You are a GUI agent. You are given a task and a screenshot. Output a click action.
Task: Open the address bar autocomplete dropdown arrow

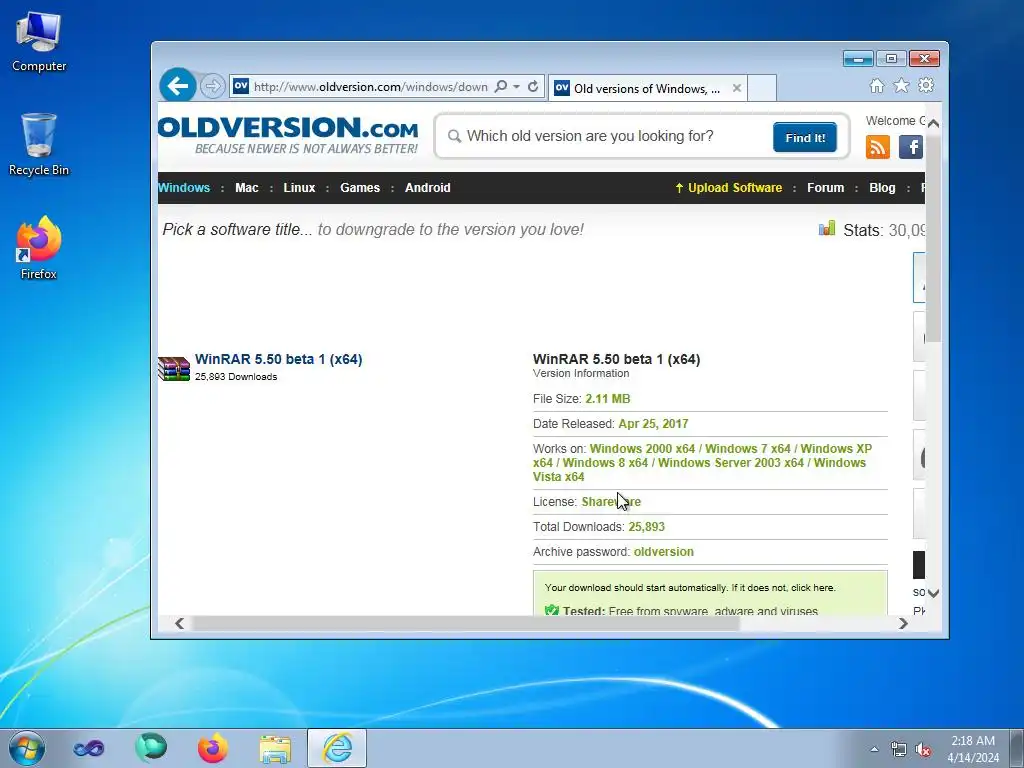(516, 86)
